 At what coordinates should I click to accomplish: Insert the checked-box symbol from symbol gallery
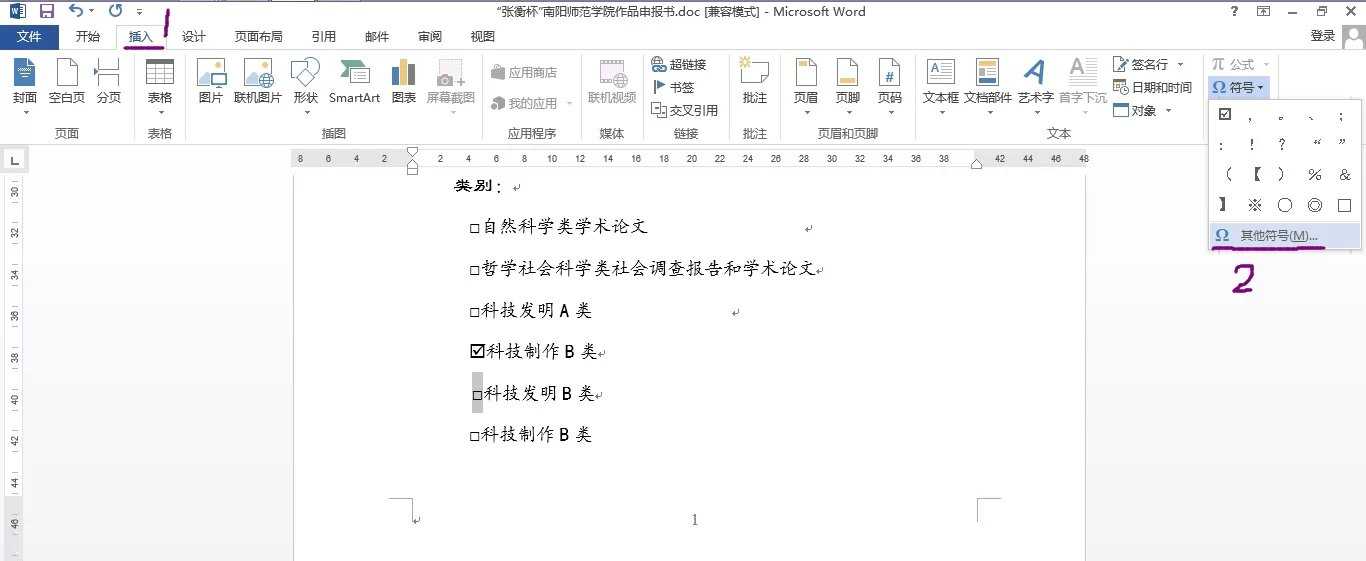[1225, 115]
